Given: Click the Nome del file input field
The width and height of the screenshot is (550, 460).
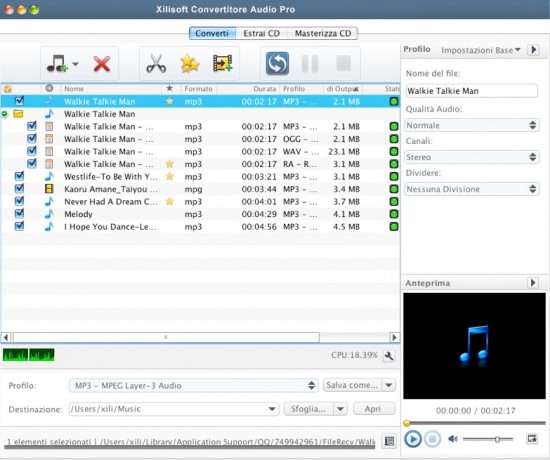Looking at the screenshot, I should (471, 91).
